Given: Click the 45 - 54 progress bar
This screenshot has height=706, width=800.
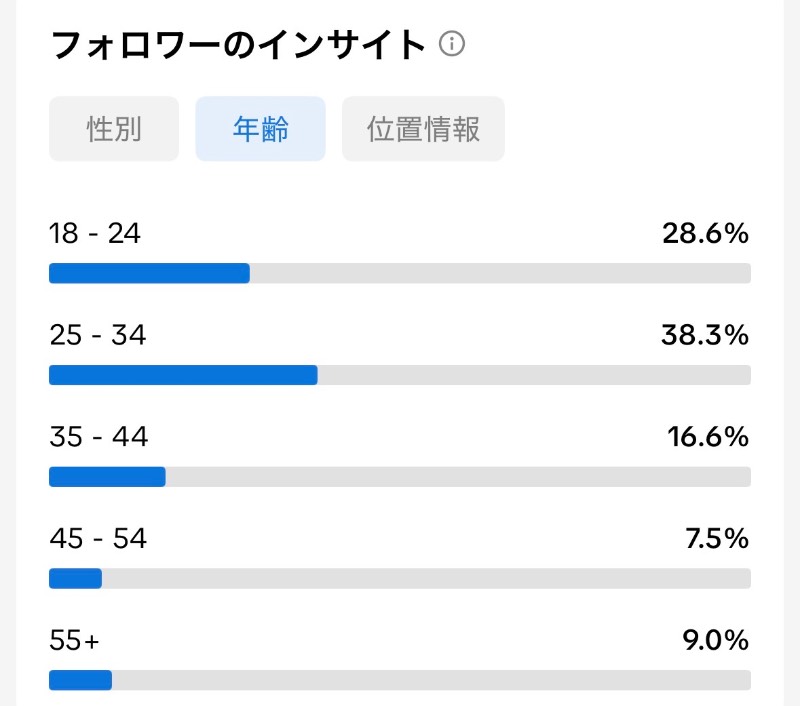Looking at the screenshot, I should (x=399, y=578).
